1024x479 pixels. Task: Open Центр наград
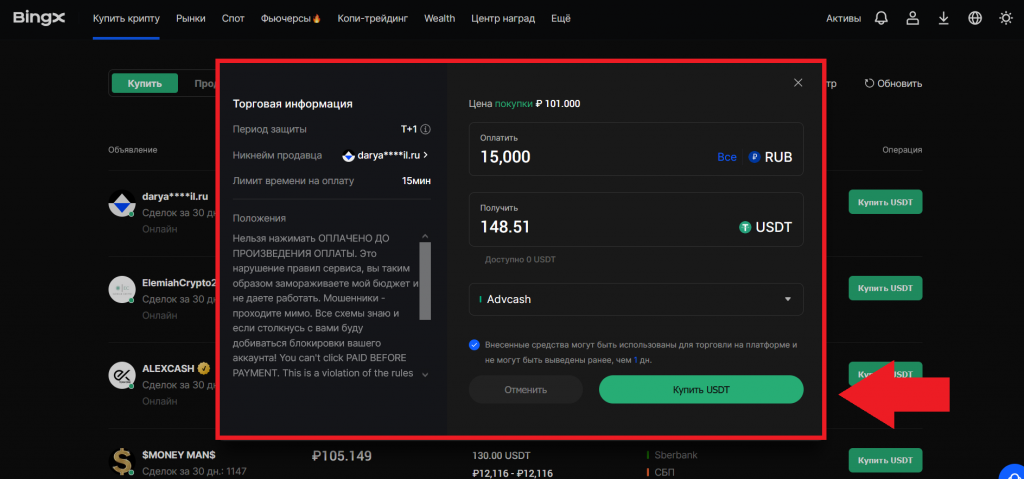(x=503, y=18)
